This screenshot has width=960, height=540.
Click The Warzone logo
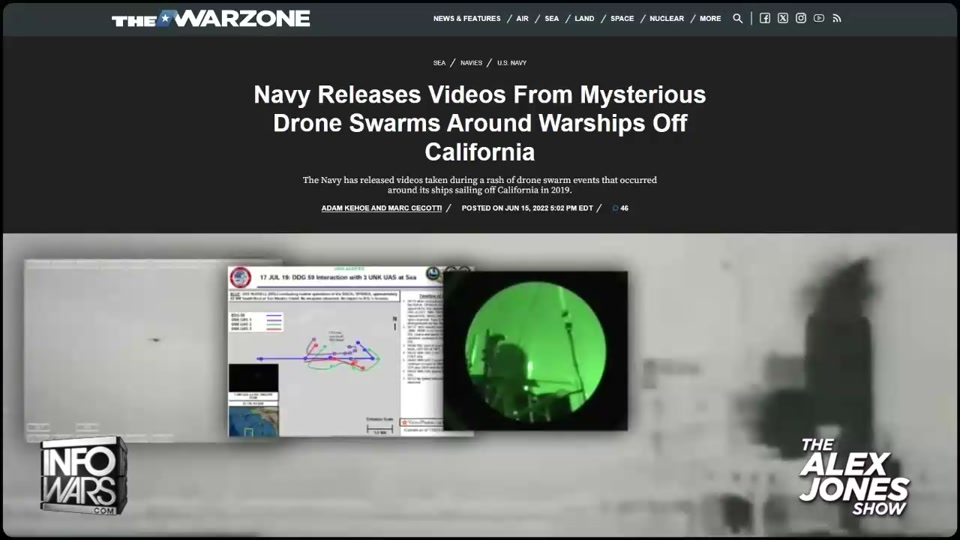210,18
